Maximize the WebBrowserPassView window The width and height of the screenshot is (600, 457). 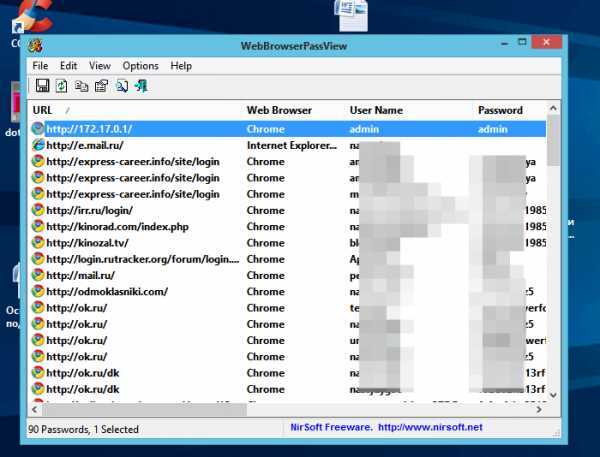point(522,42)
